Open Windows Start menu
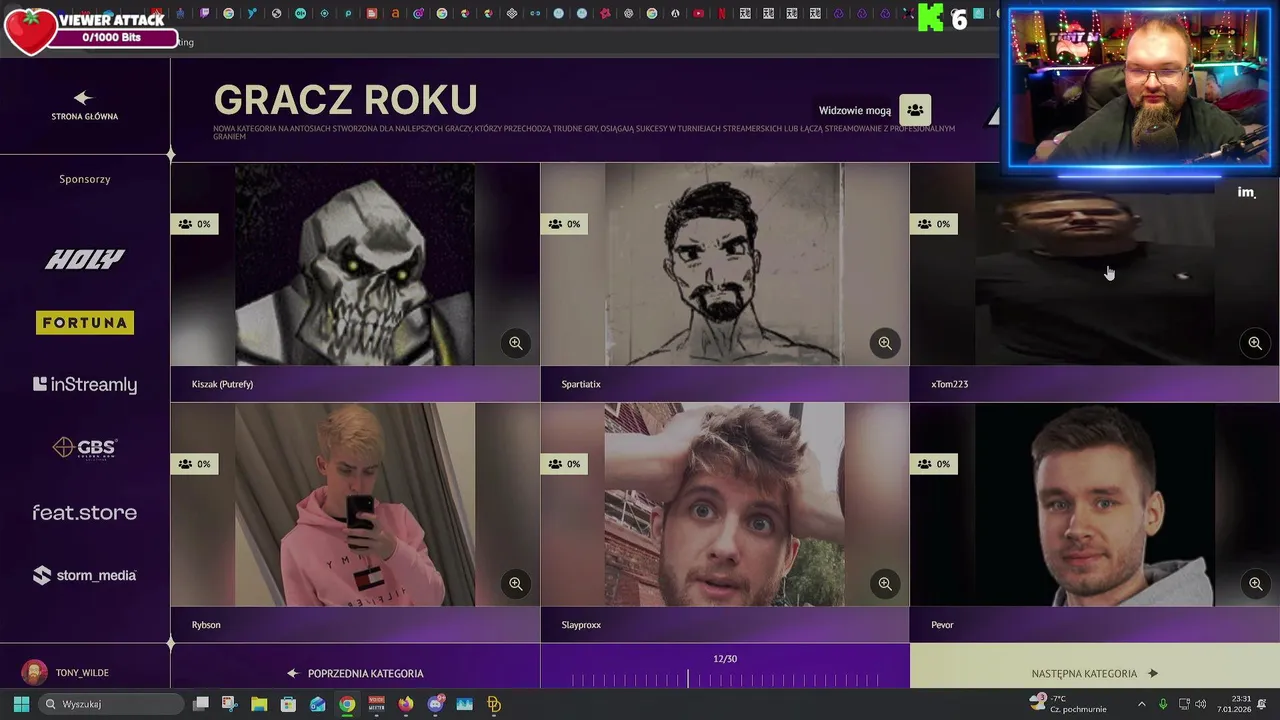The width and height of the screenshot is (1280, 720). coord(21,704)
